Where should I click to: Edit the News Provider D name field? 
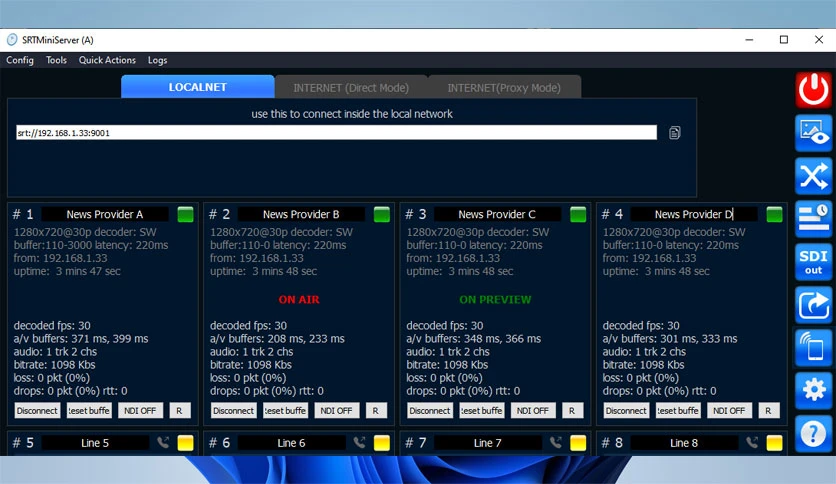[694, 214]
